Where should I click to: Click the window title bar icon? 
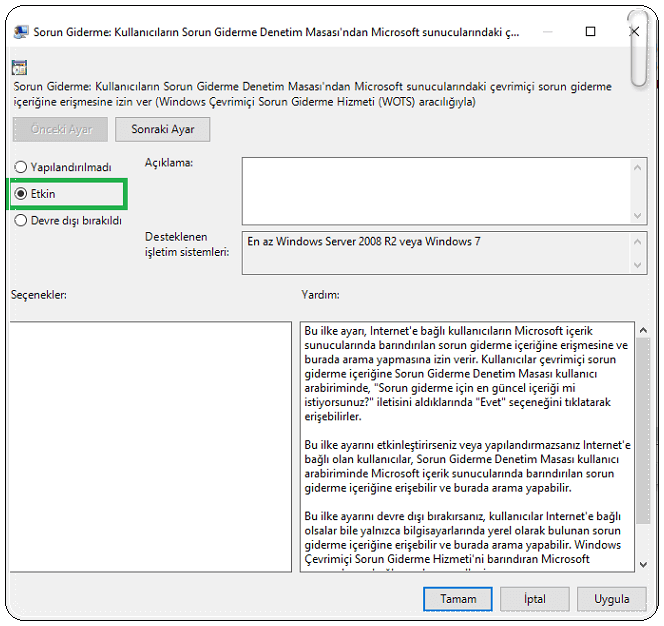pyautogui.click(x=21, y=32)
